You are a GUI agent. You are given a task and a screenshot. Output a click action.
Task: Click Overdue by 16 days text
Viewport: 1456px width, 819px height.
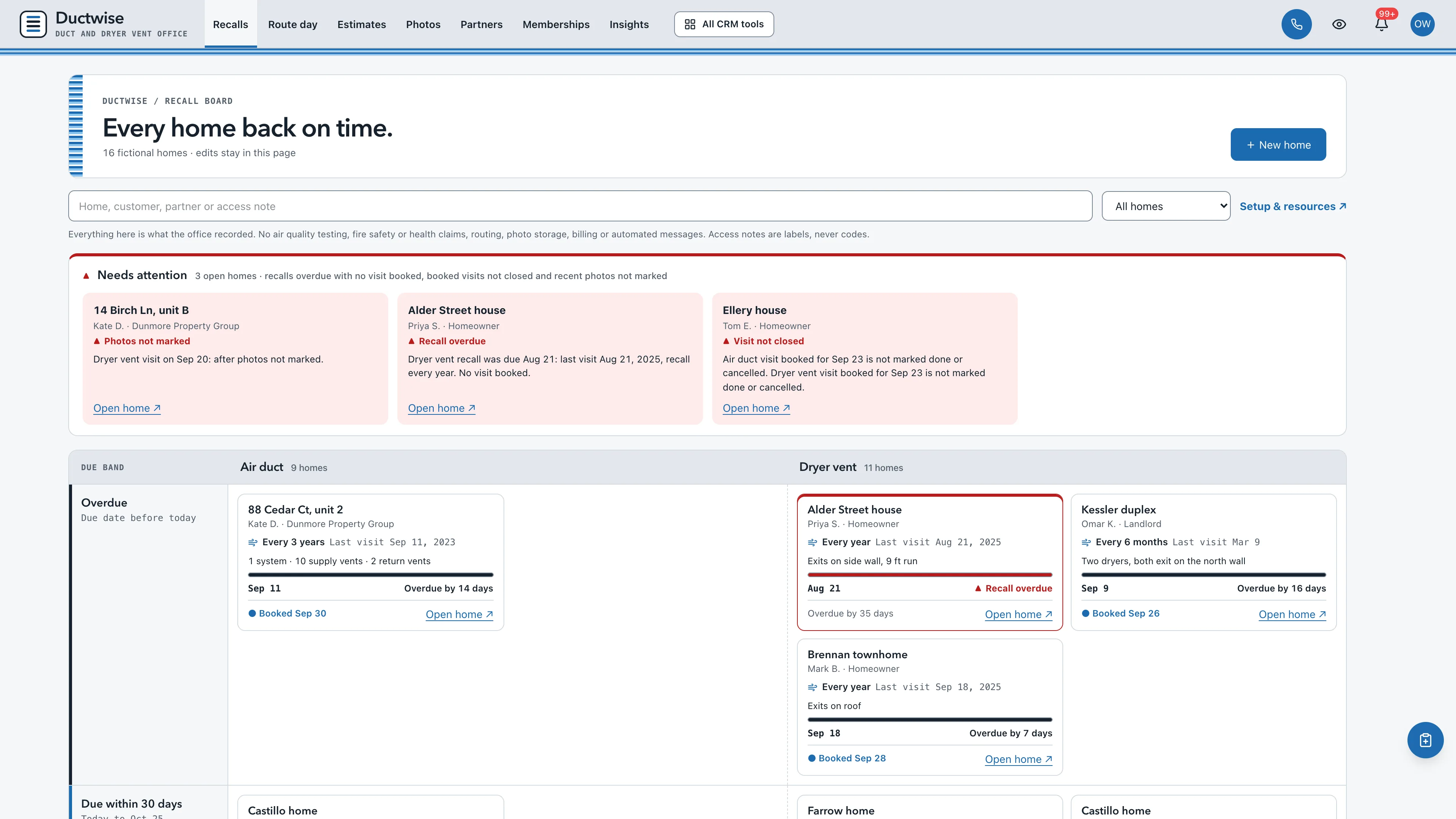coord(1281,588)
